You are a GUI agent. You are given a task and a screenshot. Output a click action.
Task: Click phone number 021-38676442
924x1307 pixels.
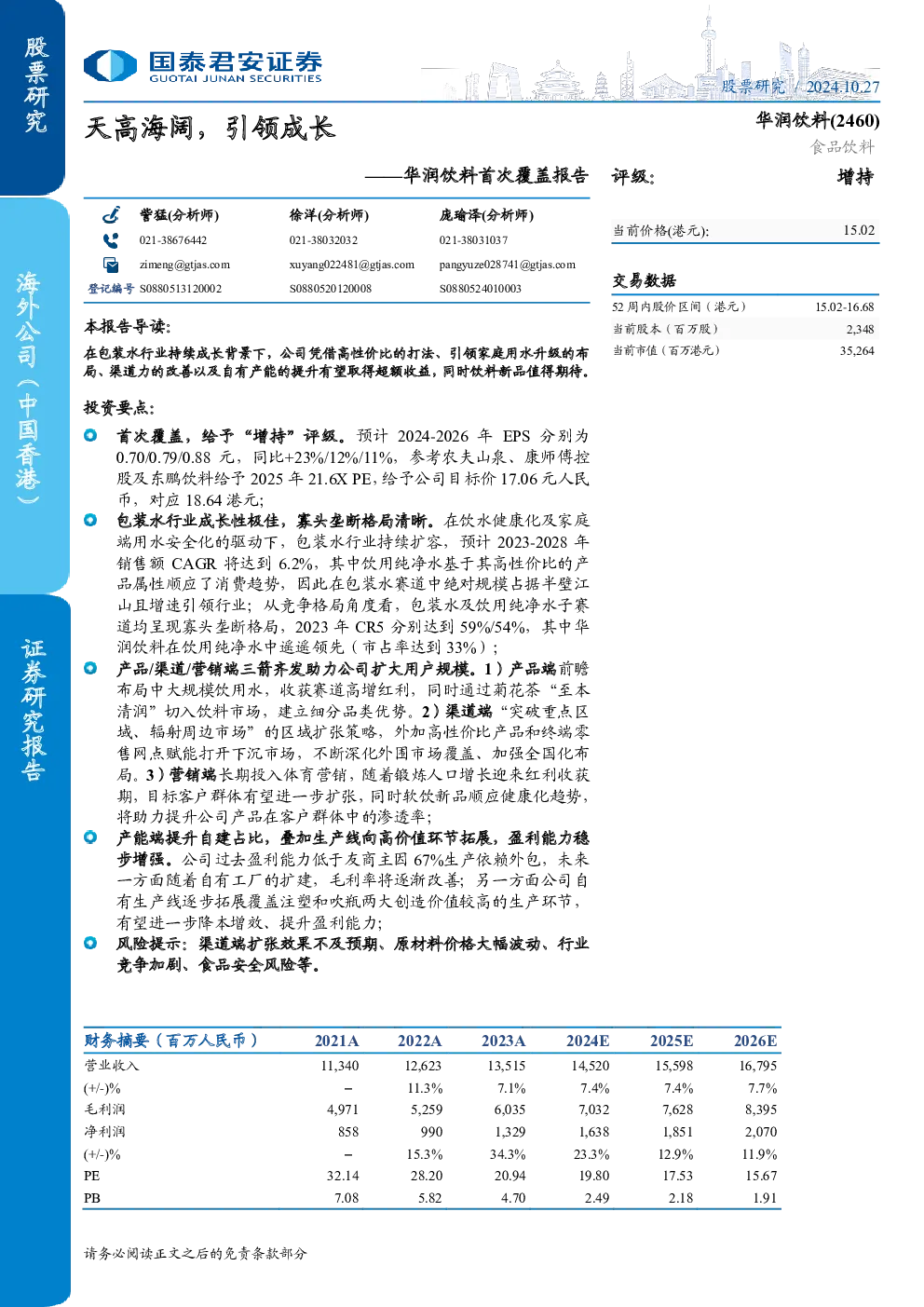pyautogui.click(x=173, y=240)
